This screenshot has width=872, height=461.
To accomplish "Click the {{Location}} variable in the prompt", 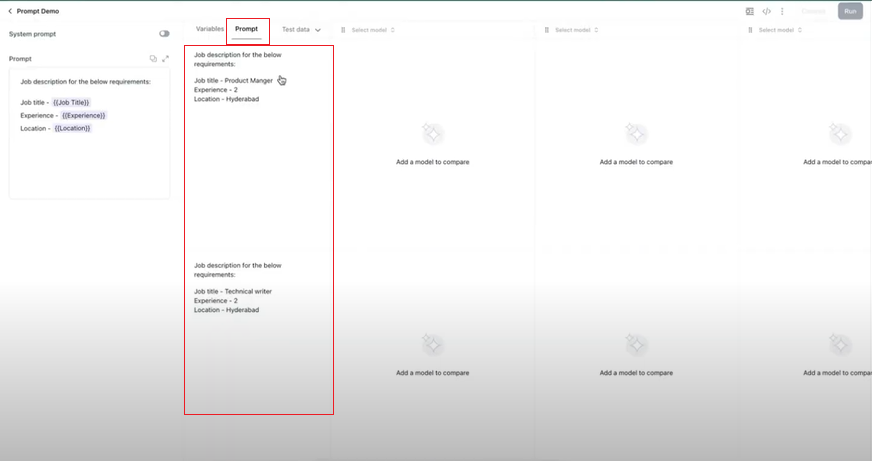I will [72, 128].
